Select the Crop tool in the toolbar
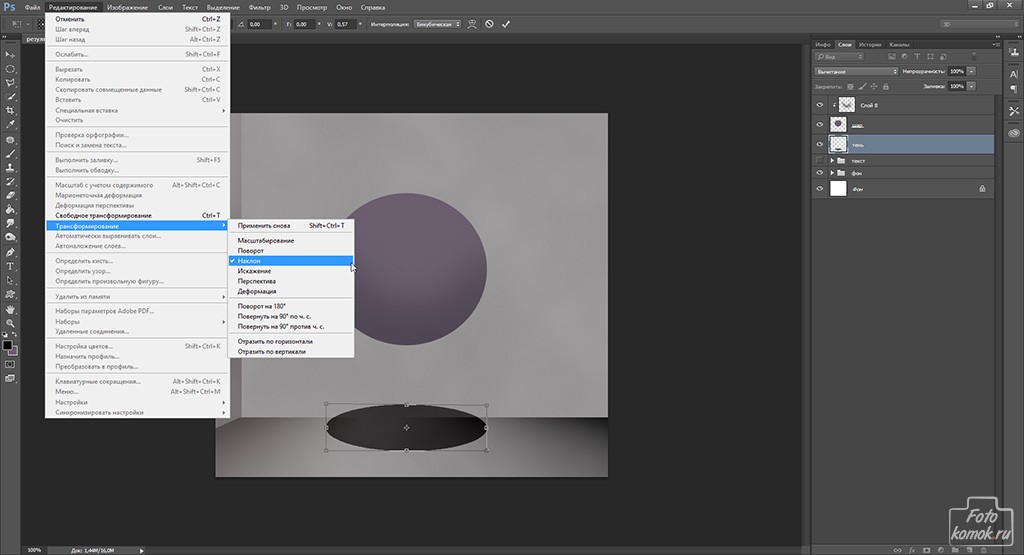 10,110
